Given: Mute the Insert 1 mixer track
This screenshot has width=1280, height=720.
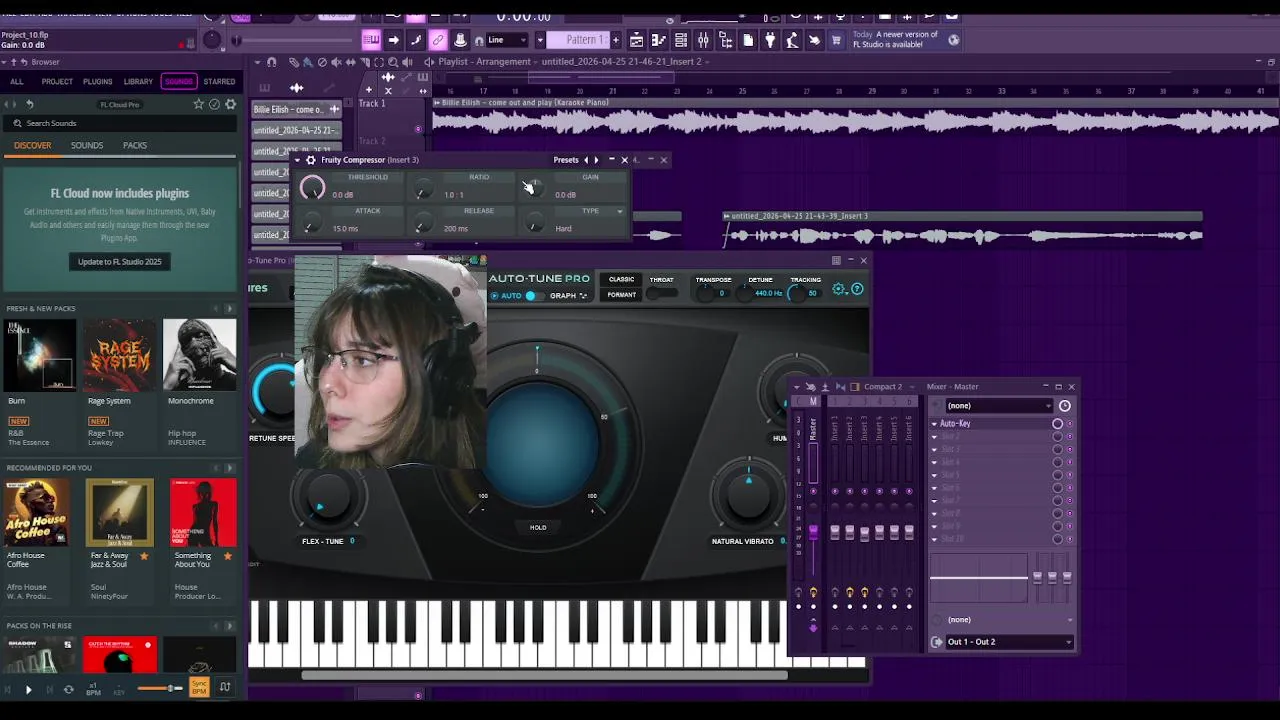Looking at the screenshot, I should click(835, 491).
